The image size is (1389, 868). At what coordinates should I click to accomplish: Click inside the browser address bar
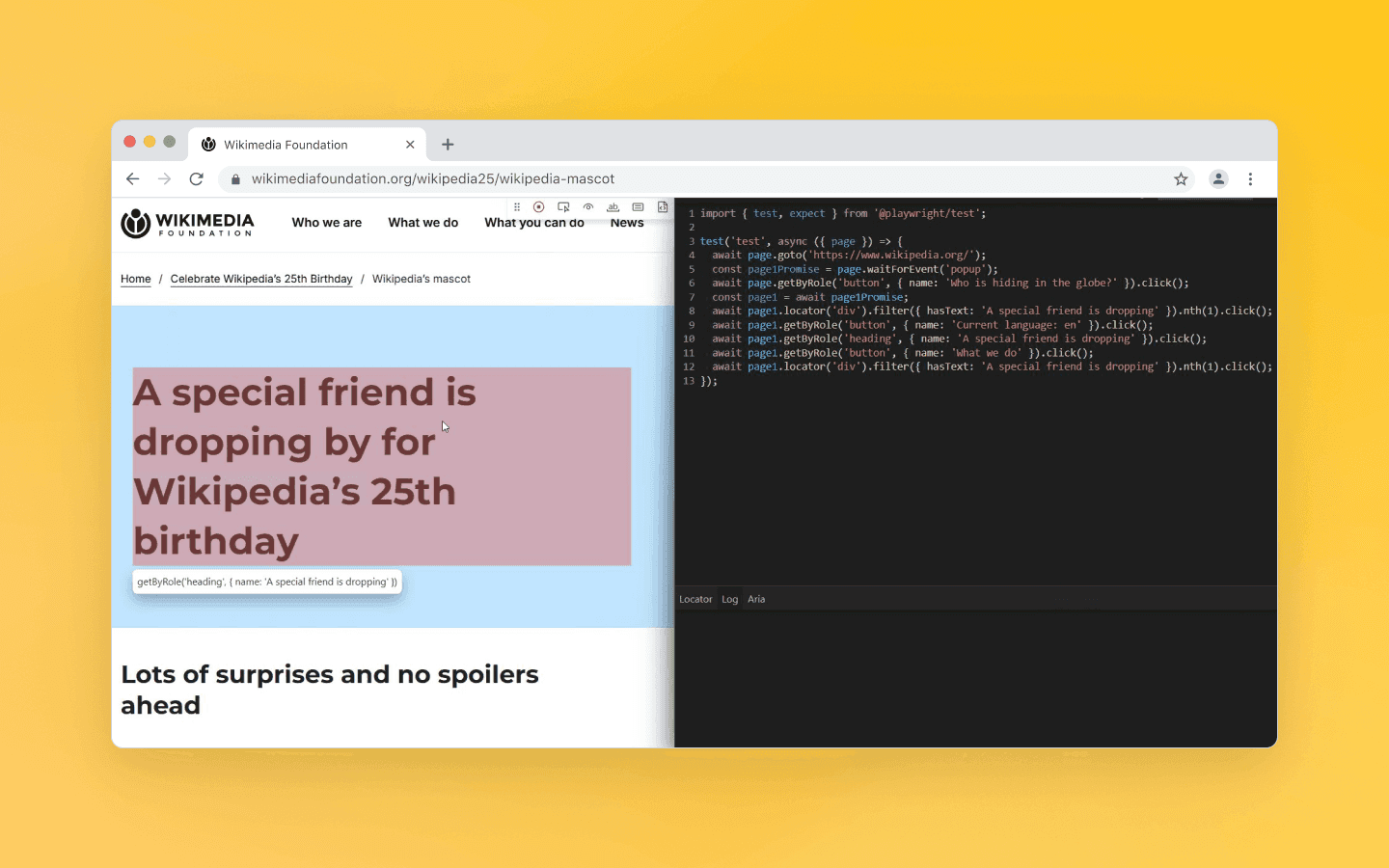[579, 178]
